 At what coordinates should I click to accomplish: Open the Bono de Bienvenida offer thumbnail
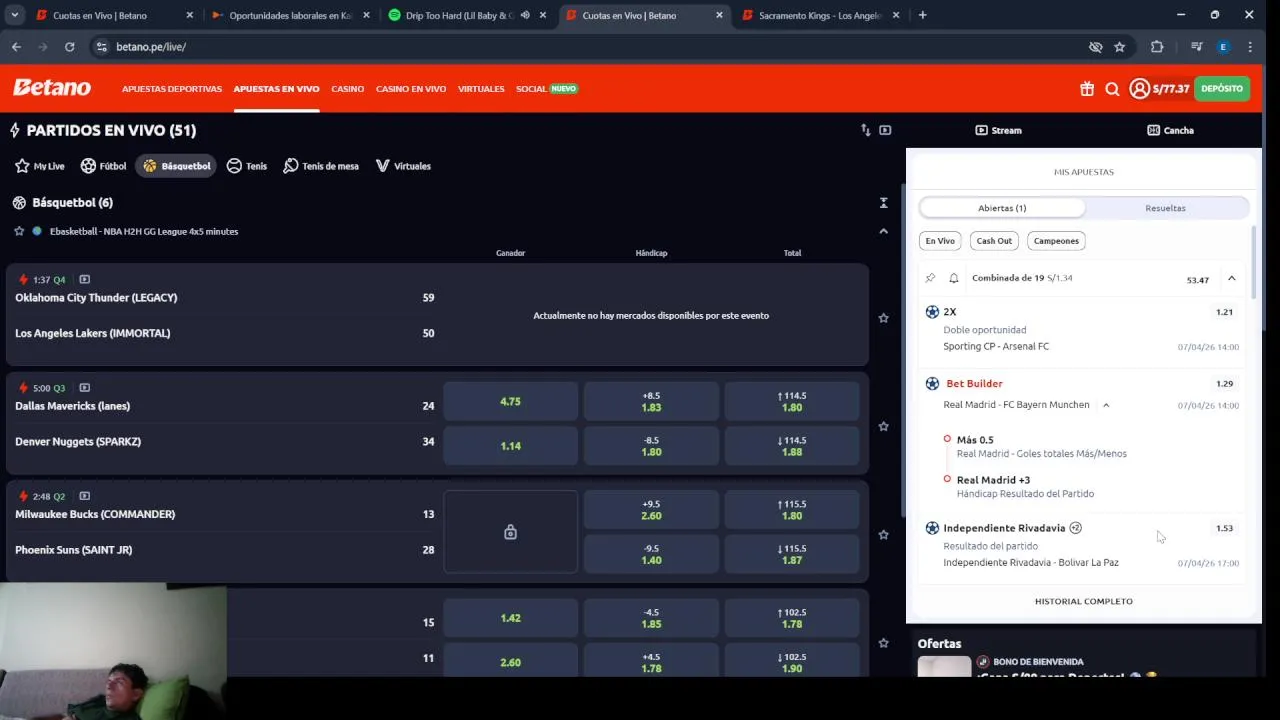[944, 668]
